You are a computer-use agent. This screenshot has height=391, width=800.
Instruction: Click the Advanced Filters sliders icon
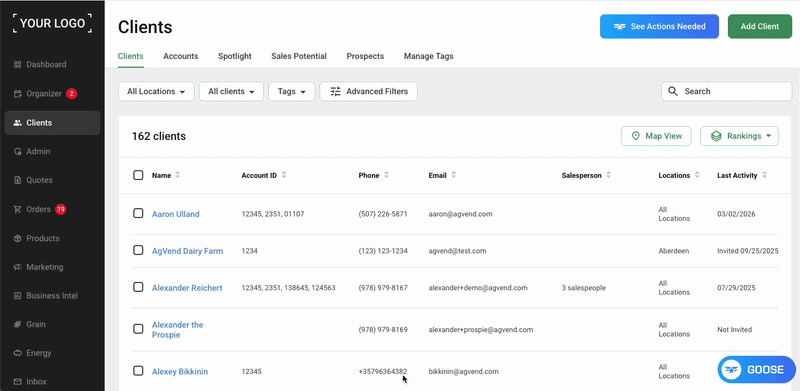[335, 91]
